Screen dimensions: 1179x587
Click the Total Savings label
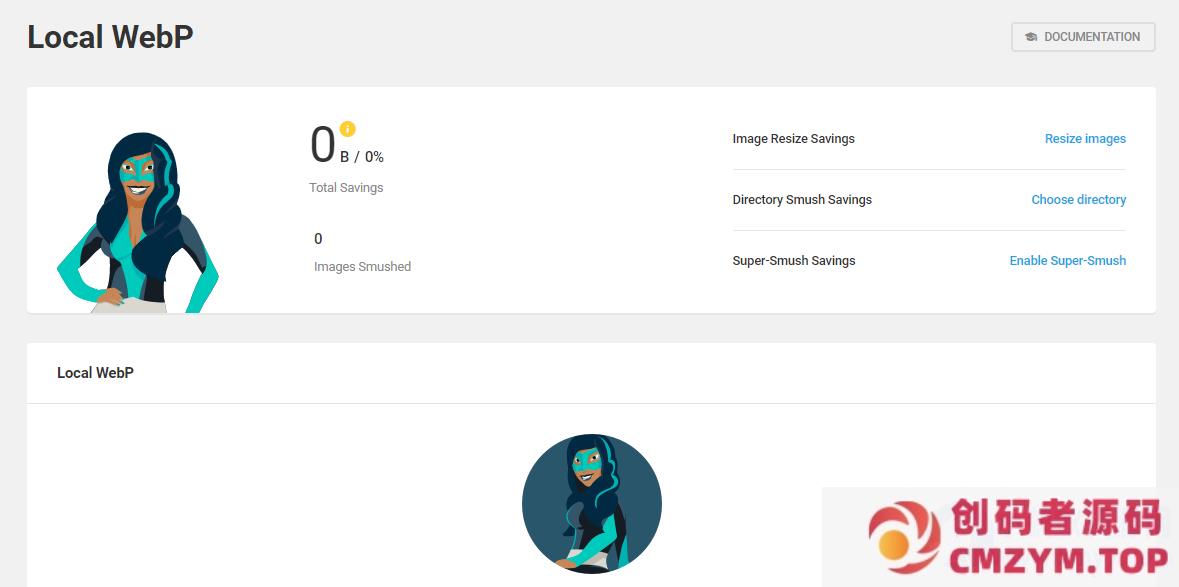[346, 188]
